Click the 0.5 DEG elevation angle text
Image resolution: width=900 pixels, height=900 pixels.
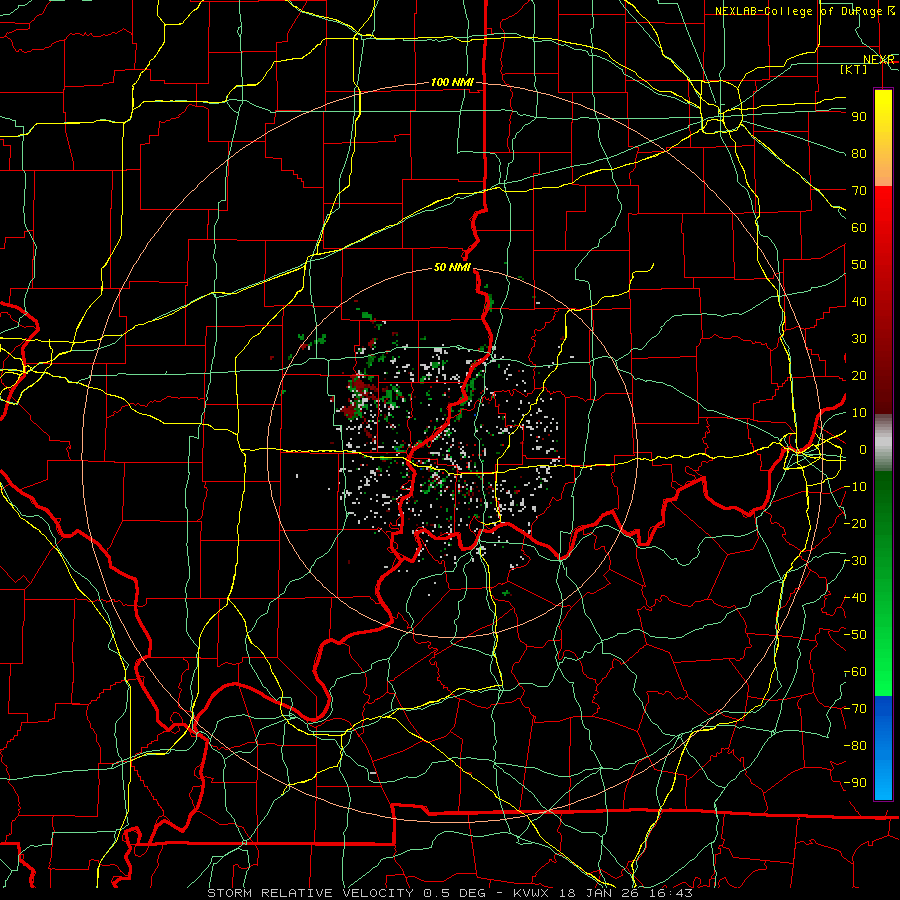point(455,893)
